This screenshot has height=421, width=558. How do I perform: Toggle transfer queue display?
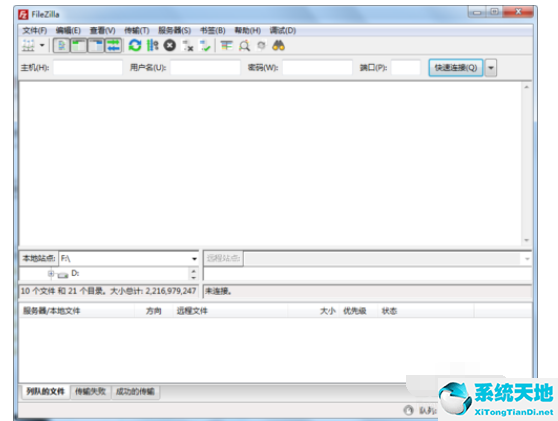tap(113, 46)
